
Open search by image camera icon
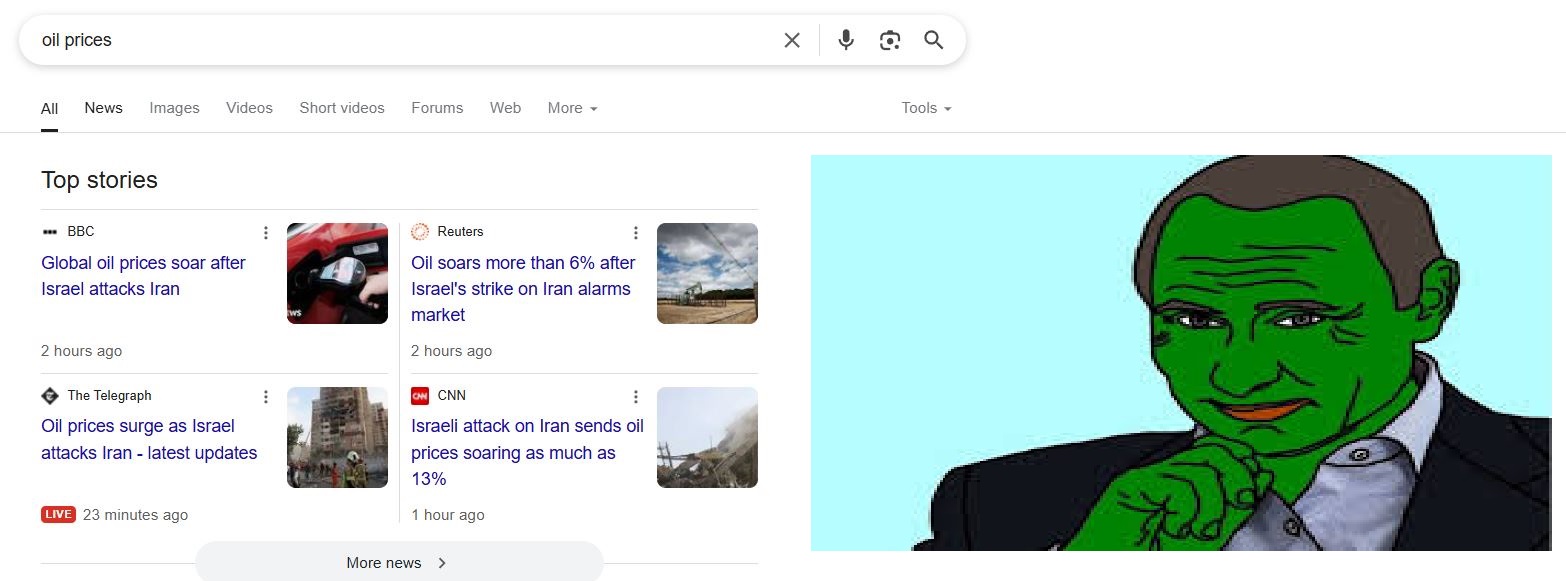[x=890, y=40]
